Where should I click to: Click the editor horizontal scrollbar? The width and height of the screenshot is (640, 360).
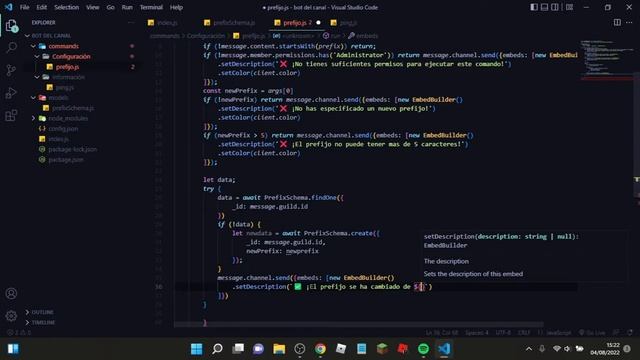pyautogui.click(x=359, y=324)
